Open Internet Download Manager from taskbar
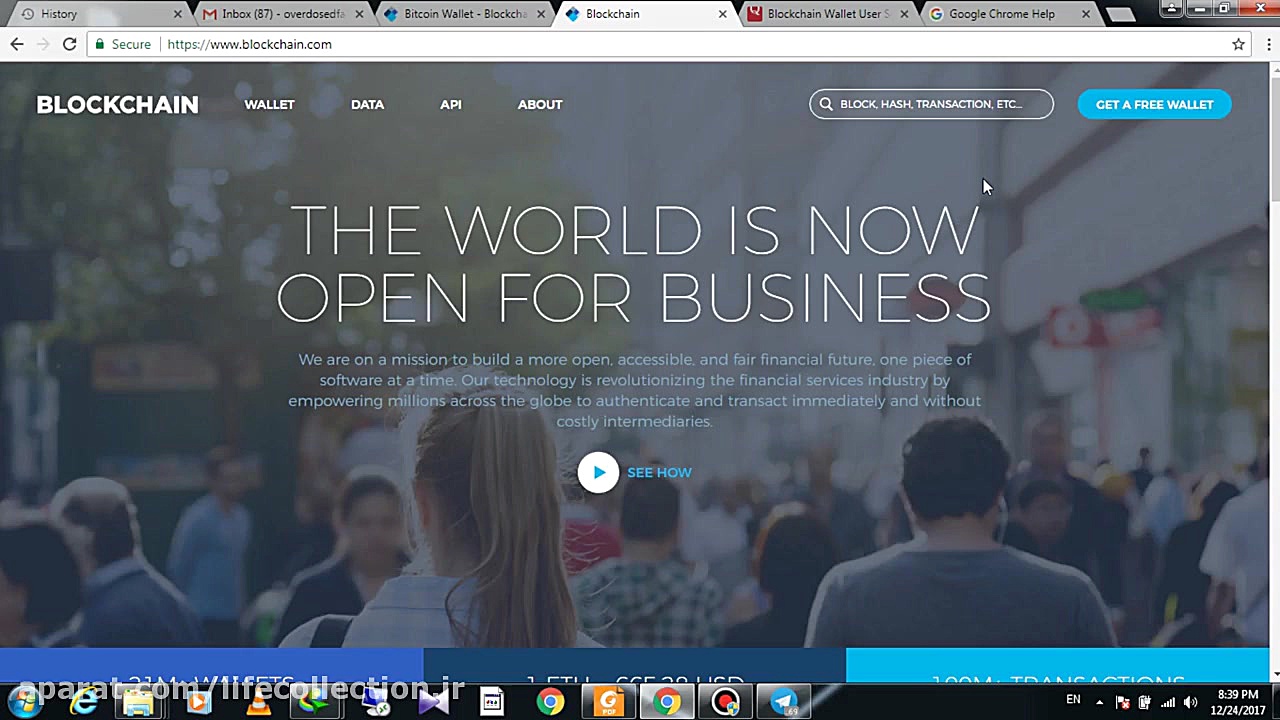The image size is (1280, 720). click(x=314, y=703)
